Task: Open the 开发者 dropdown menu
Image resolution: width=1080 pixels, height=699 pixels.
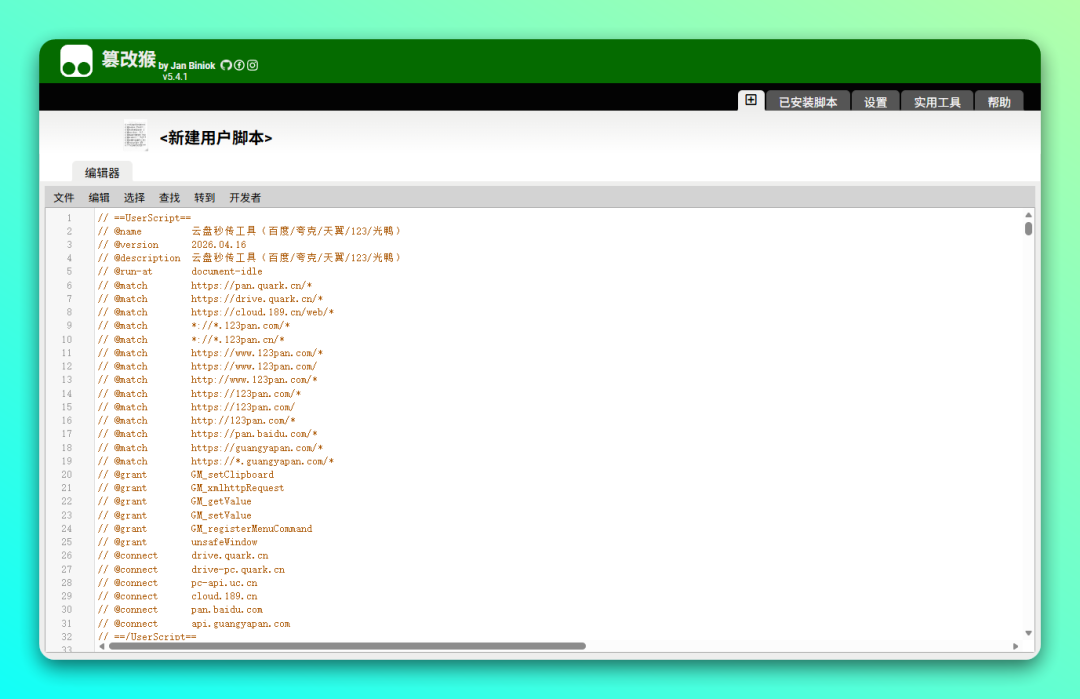Action: (x=245, y=197)
